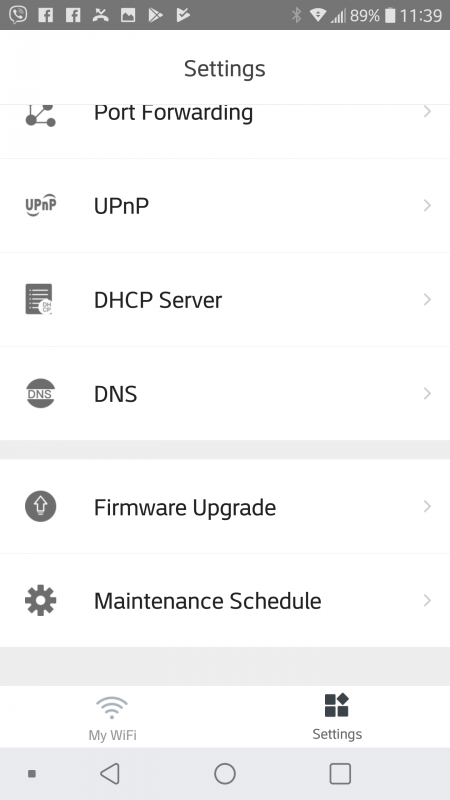Viewport: 450px width, 800px height.
Task: Open the DHCP Server settings entry
Action: [x=225, y=299]
